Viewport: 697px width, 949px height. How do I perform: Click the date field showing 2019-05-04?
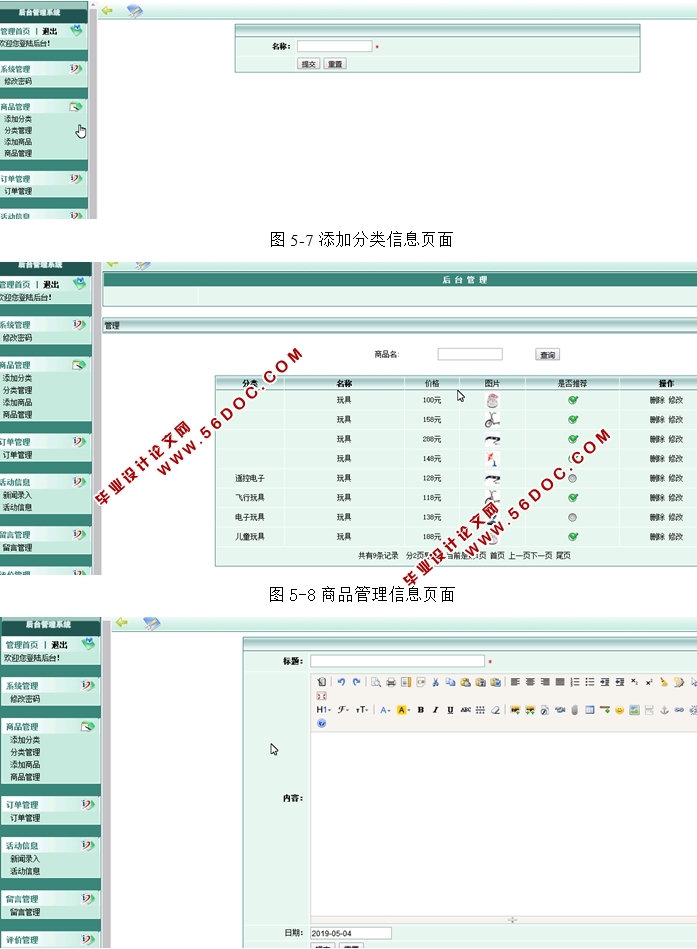point(350,933)
